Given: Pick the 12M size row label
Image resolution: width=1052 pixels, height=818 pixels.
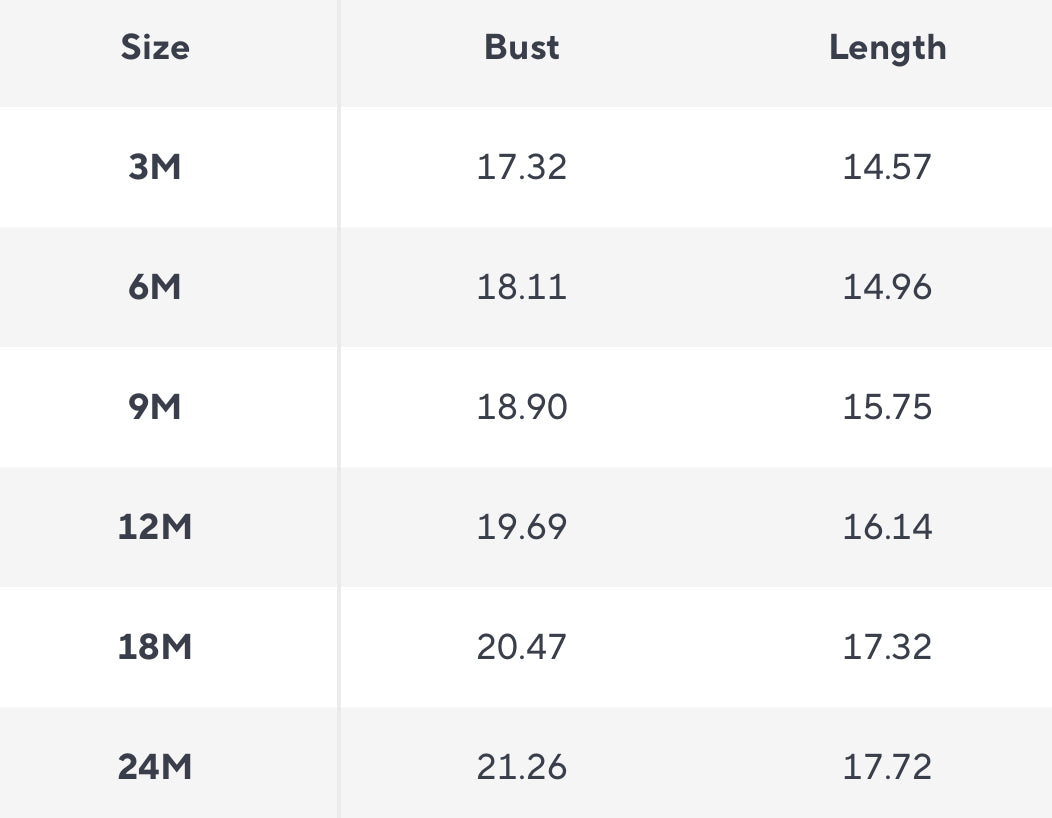Looking at the screenshot, I should [155, 527].
